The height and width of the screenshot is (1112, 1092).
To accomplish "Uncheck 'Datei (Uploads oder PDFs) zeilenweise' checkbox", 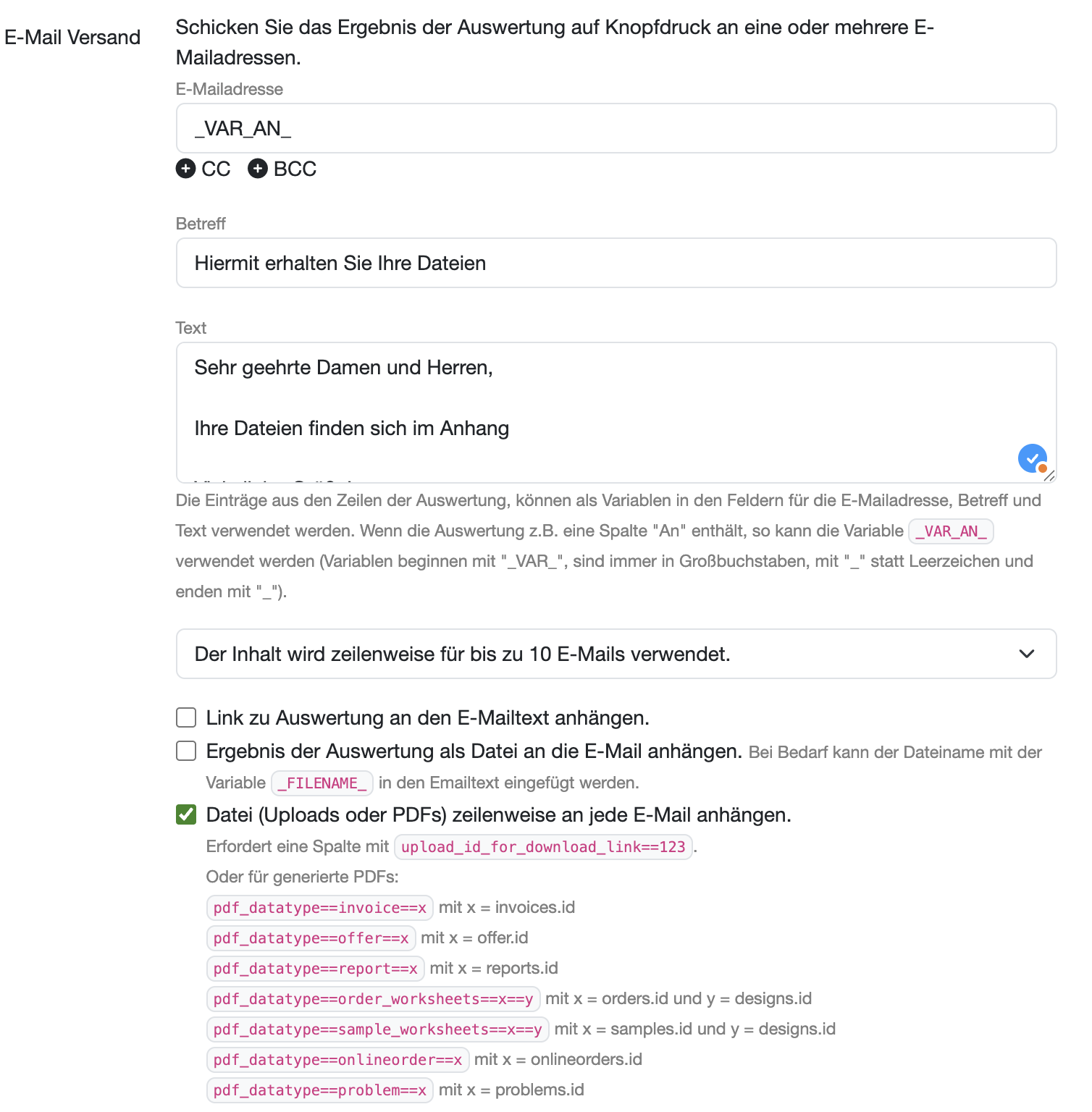I will pos(186,814).
